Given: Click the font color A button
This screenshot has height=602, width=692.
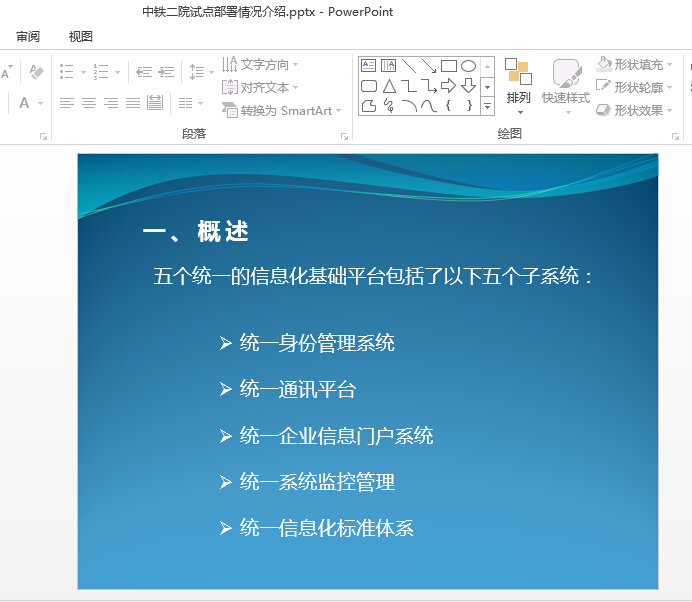Looking at the screenshot, I should (24, 103).
